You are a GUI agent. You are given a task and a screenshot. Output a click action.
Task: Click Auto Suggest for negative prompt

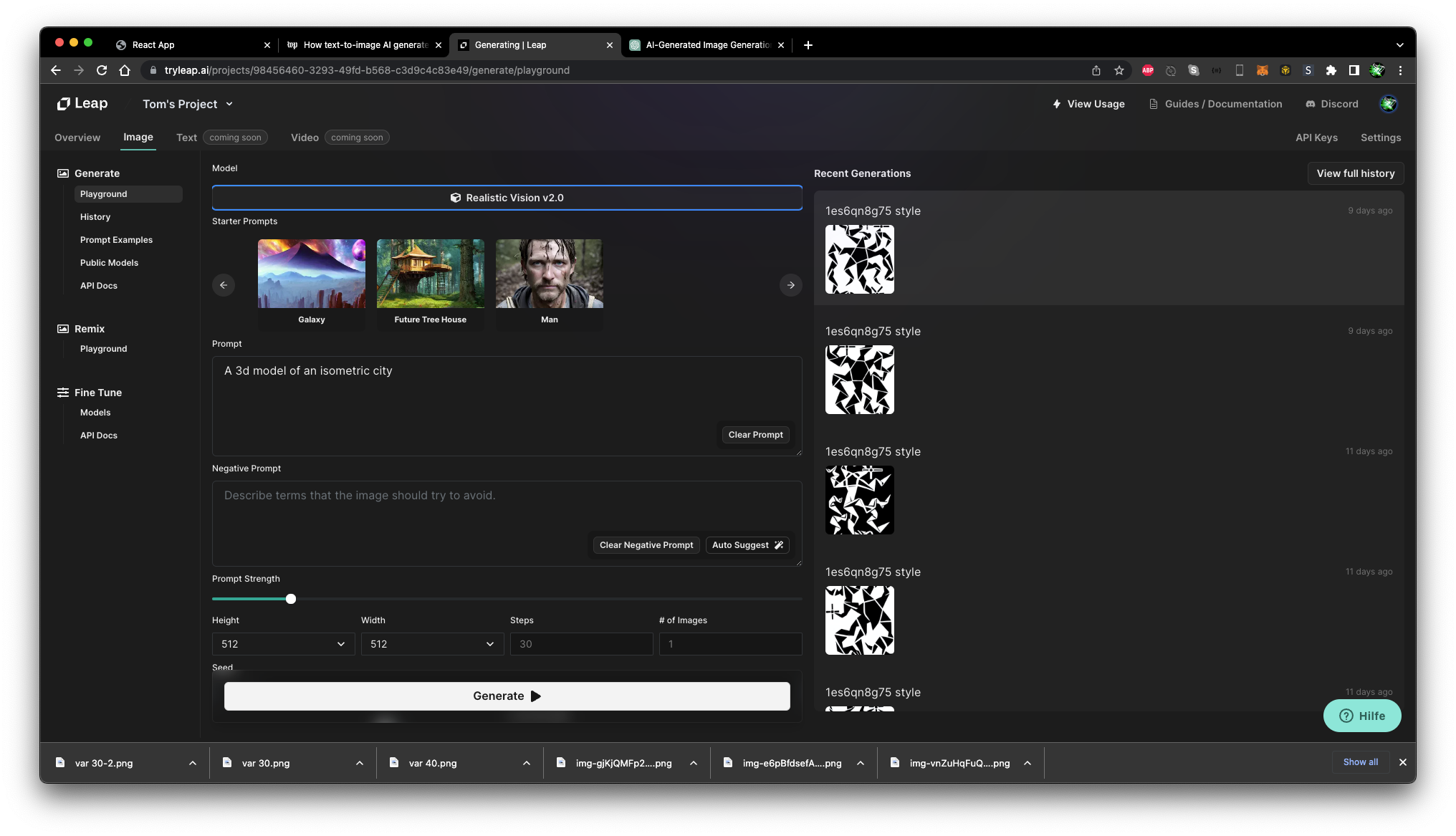pos(747,545)
